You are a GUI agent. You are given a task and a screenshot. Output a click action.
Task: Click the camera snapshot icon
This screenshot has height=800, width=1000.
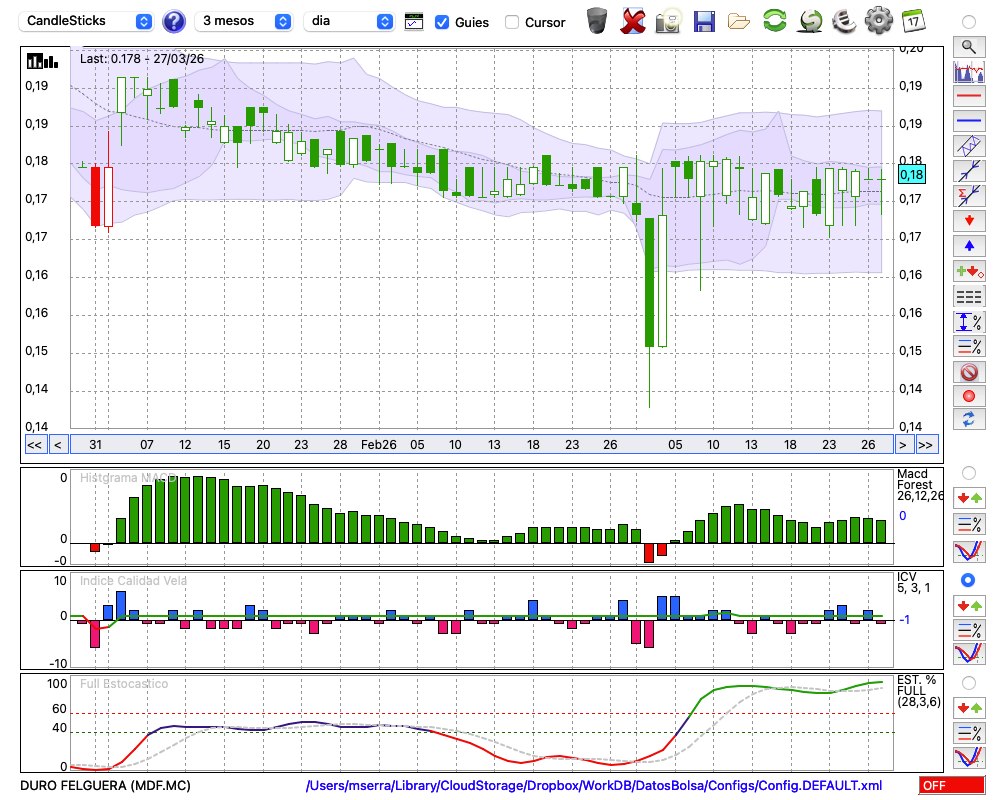pos(667,20)
